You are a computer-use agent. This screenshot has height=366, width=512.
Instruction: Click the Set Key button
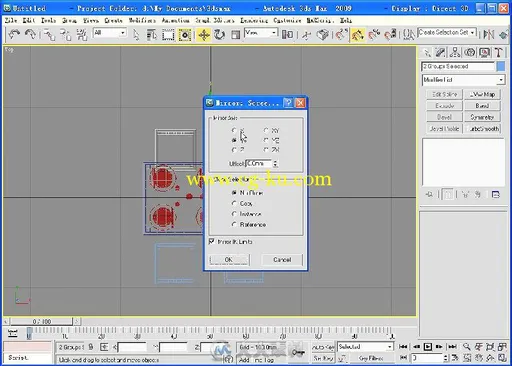323,358
